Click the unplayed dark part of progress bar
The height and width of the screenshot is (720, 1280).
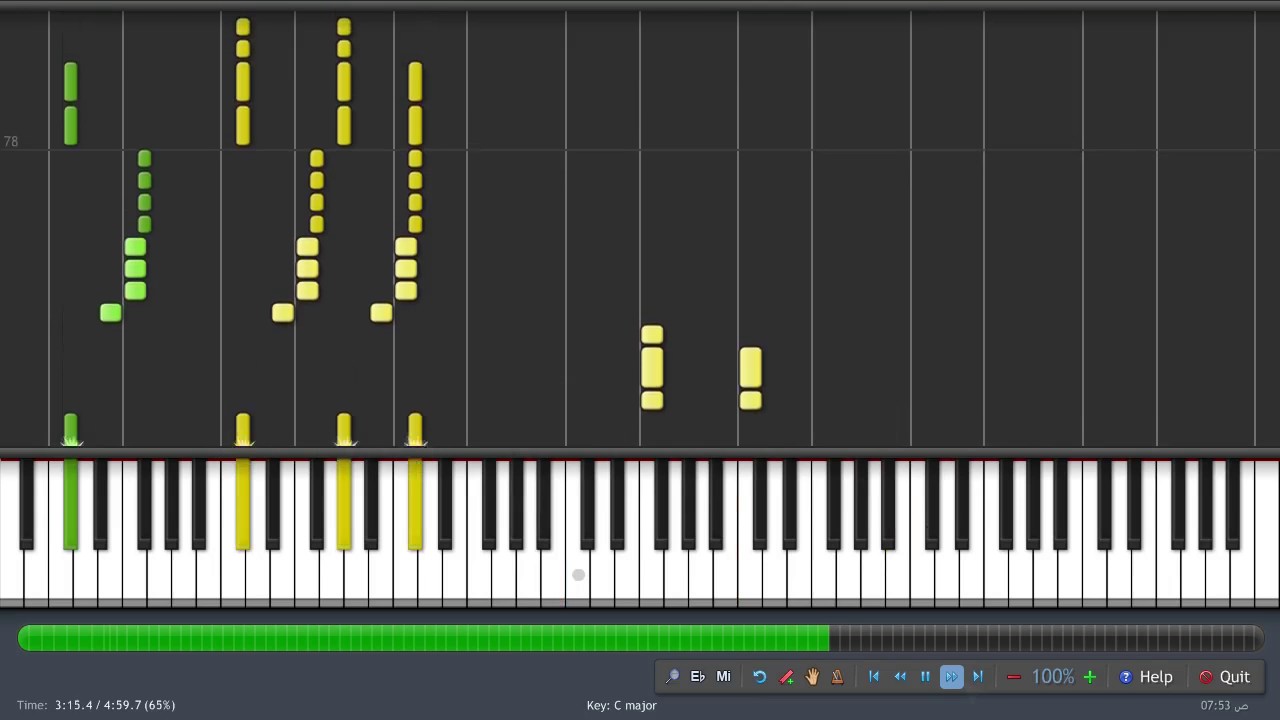pos(1046,638)
